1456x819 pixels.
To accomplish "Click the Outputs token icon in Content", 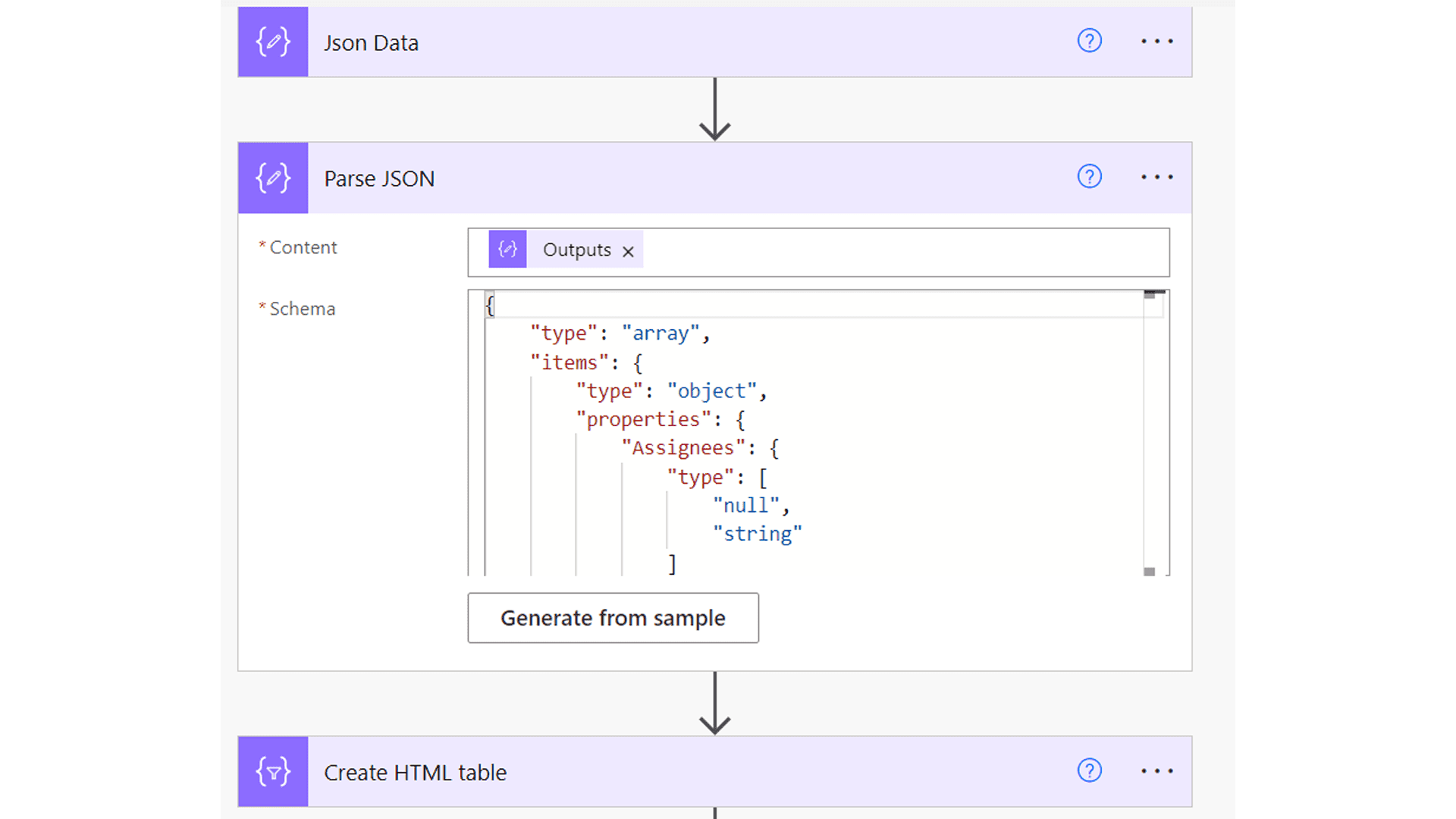I will [507, 249].
